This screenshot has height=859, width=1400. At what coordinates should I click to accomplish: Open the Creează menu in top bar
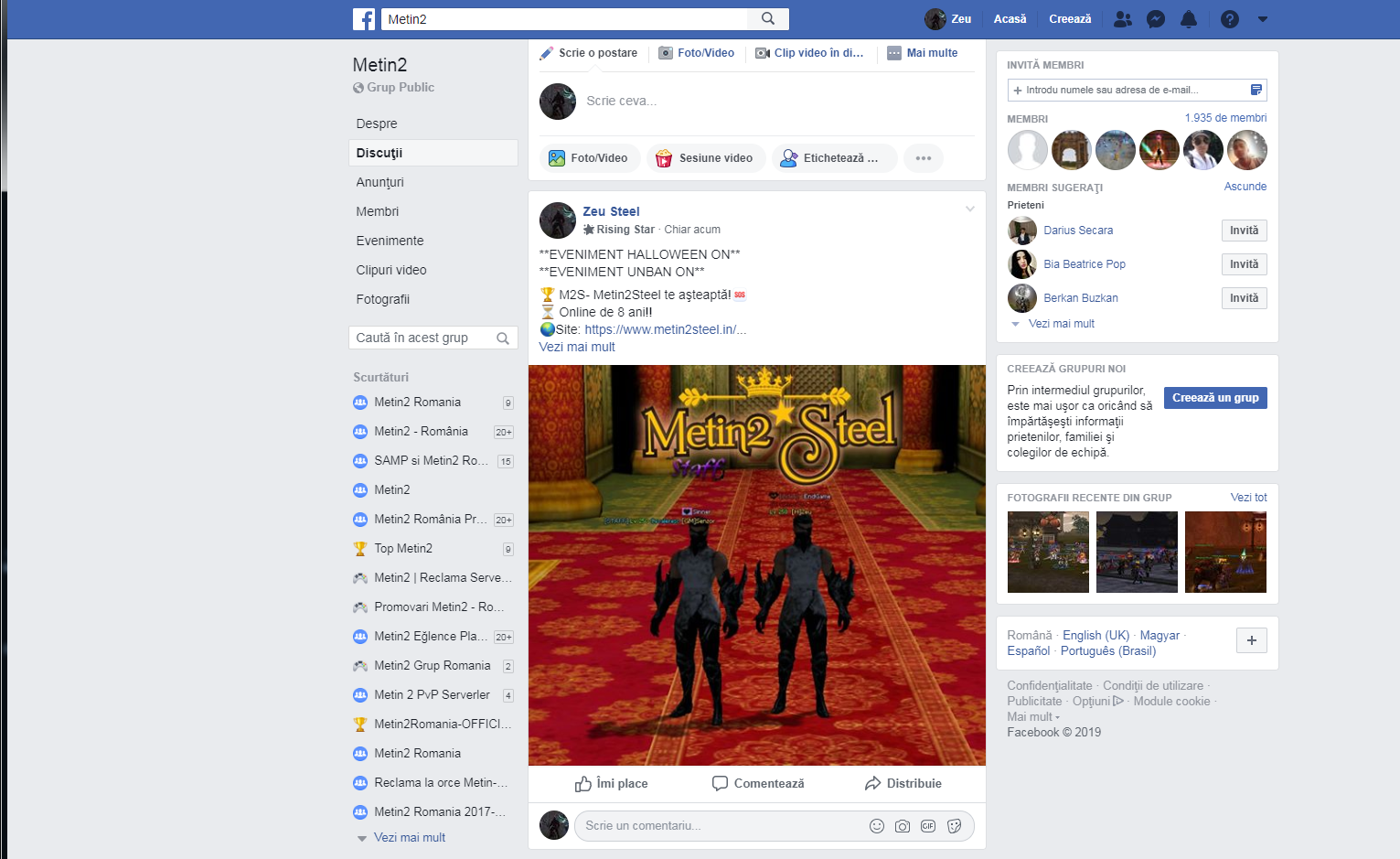pos(1070,19)
